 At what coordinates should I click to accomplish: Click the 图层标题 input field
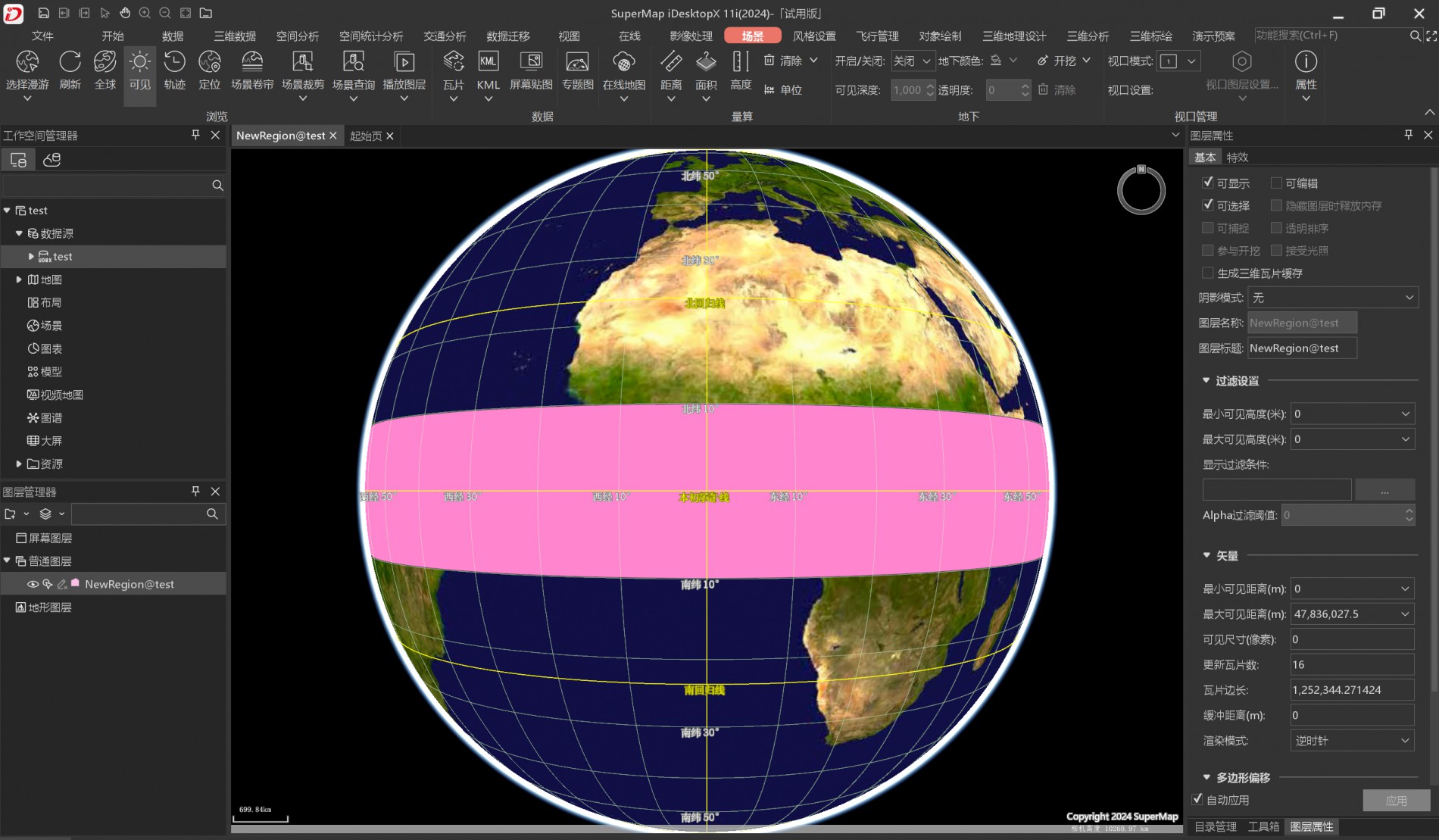click(1302, 348)
